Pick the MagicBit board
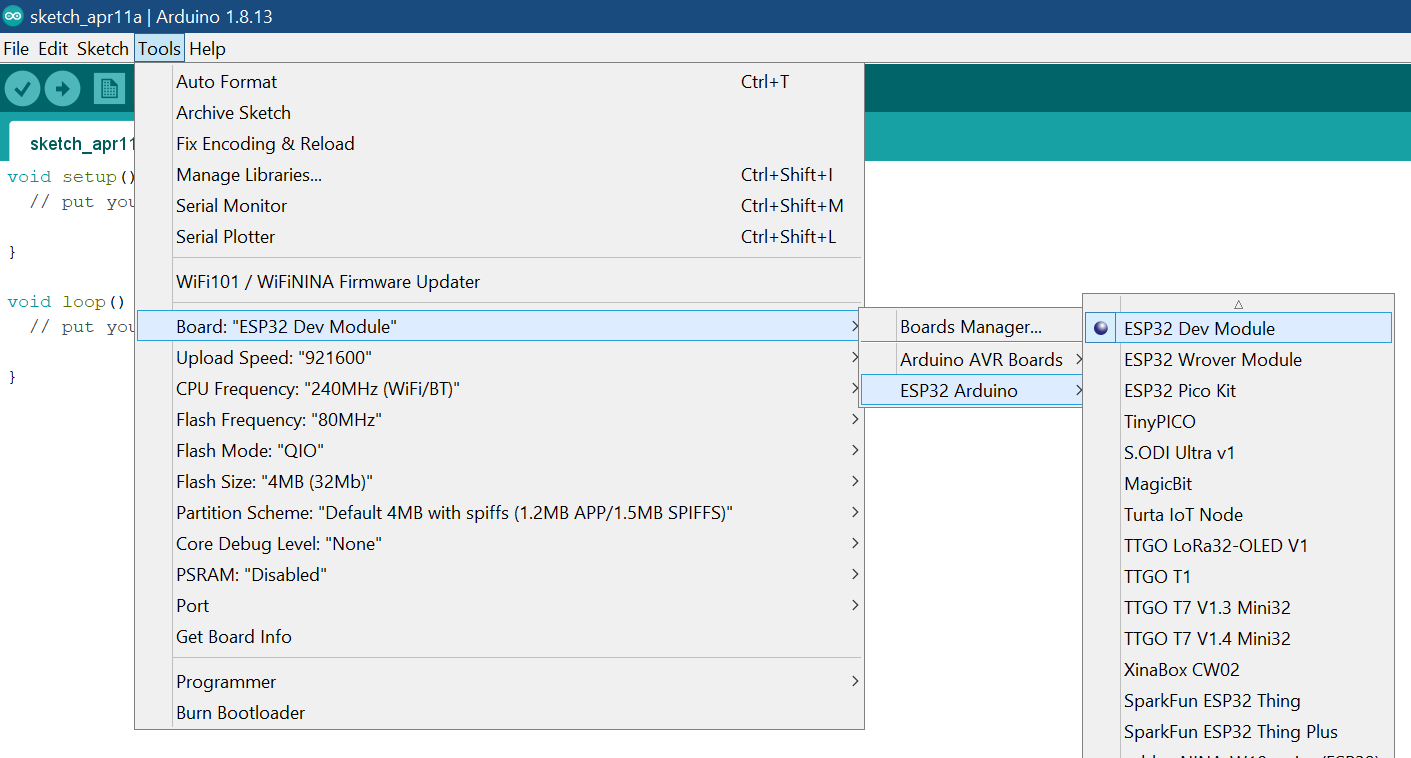This screenshot has height=758, width=1411. click(x=1238, y=484)
